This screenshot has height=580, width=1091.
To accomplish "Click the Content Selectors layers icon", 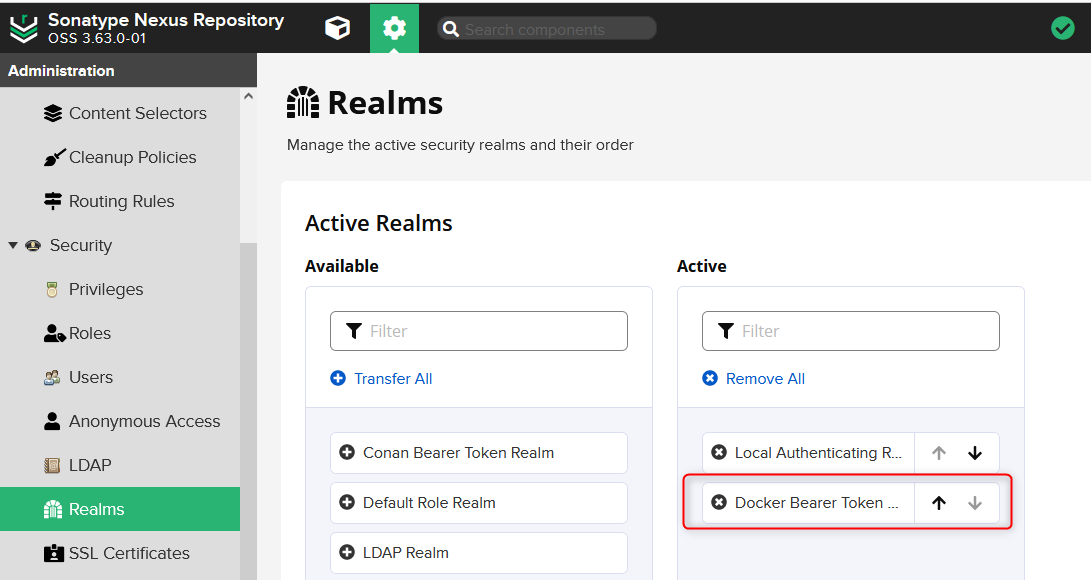I will 53,113.
